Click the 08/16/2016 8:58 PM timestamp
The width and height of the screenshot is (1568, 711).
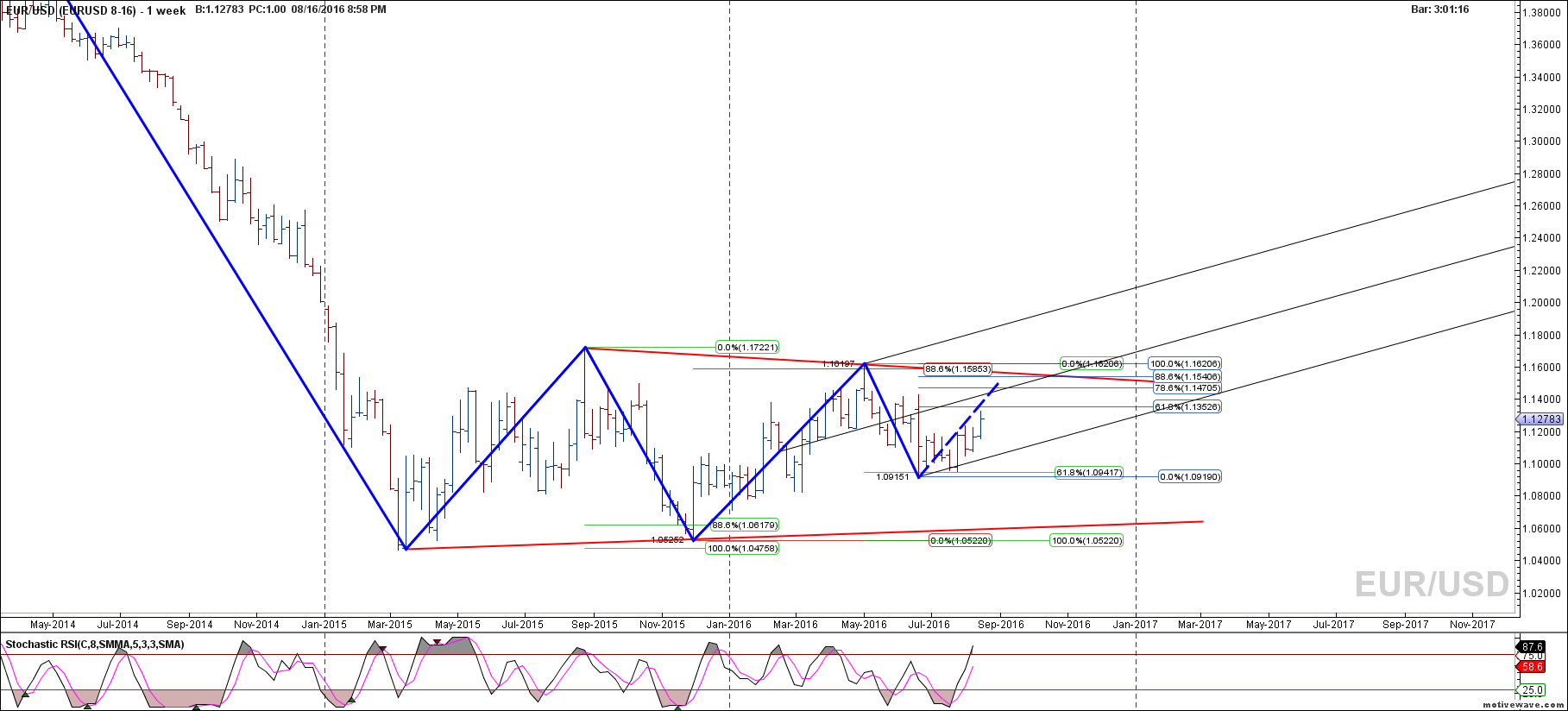pyautogui.click(x=338, y=9)
